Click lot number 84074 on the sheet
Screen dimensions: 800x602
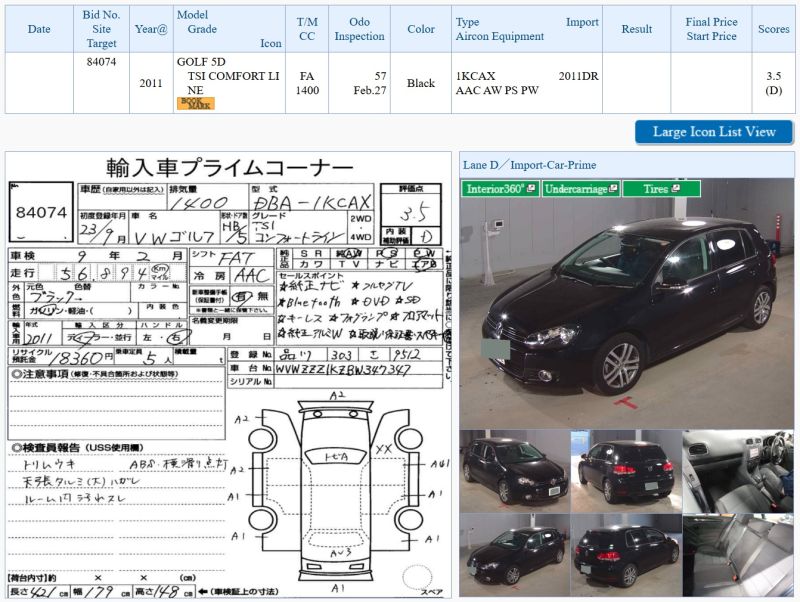pyautogui.click(x=41, y=212)
